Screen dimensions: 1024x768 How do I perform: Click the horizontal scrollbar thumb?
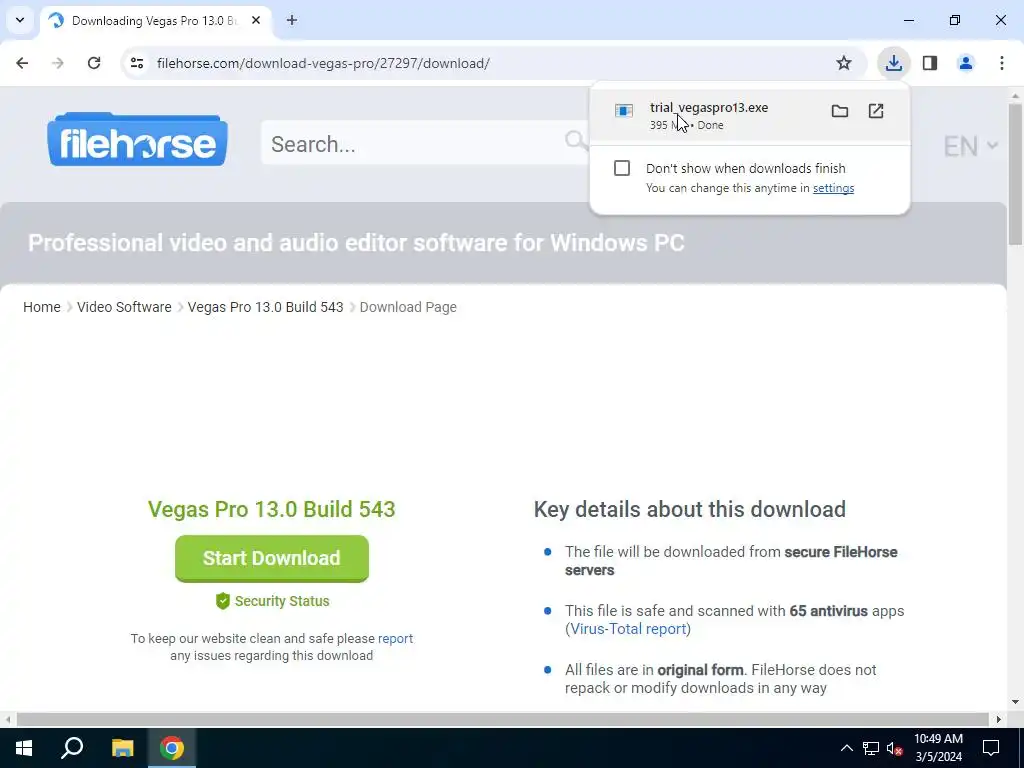(x=502, y=719)
